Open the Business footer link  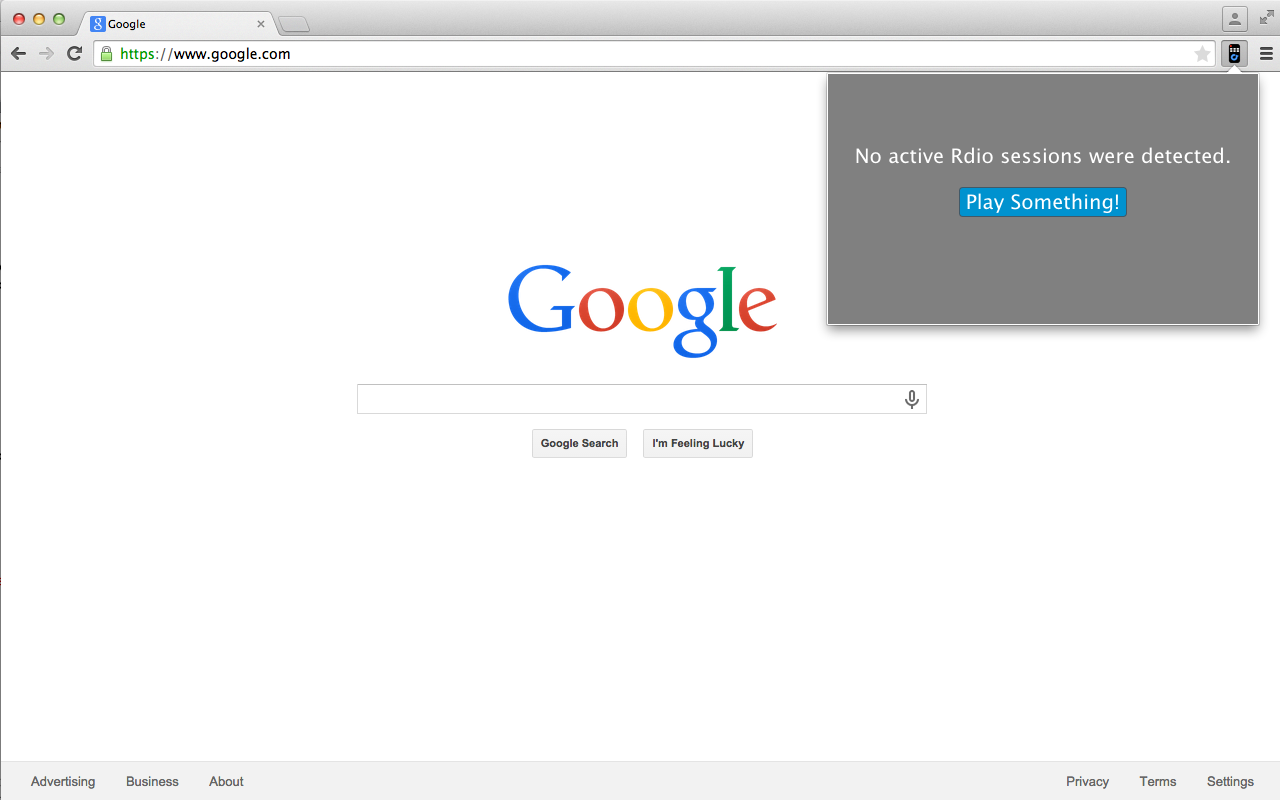point(152,782)
